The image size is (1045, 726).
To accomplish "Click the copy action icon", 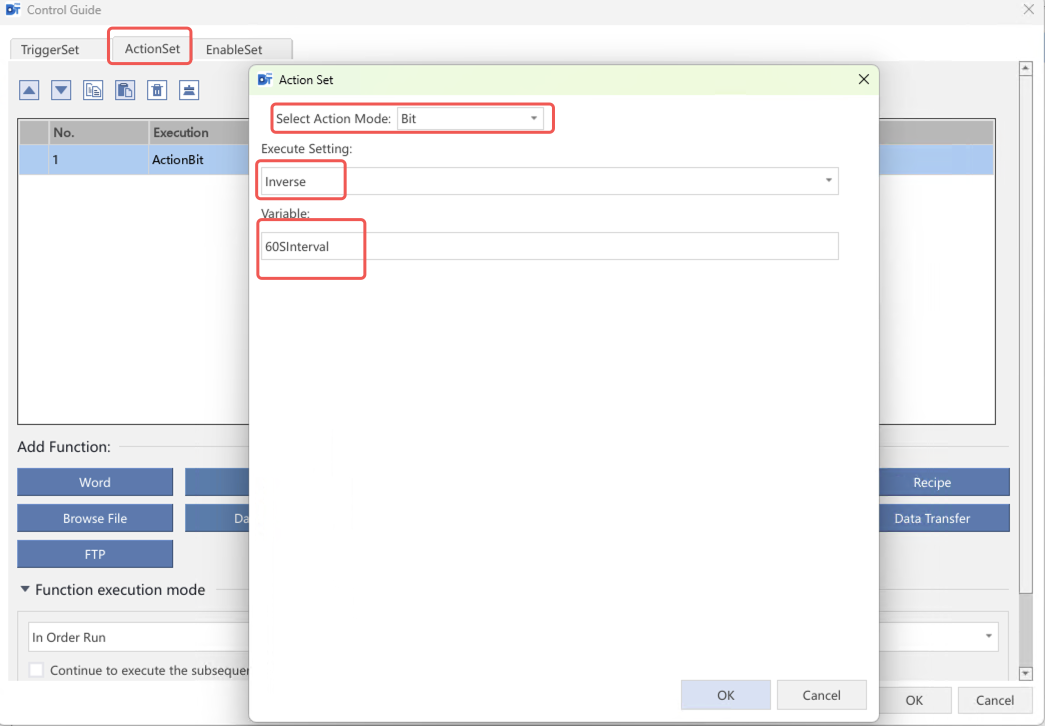I will (93, 90).
